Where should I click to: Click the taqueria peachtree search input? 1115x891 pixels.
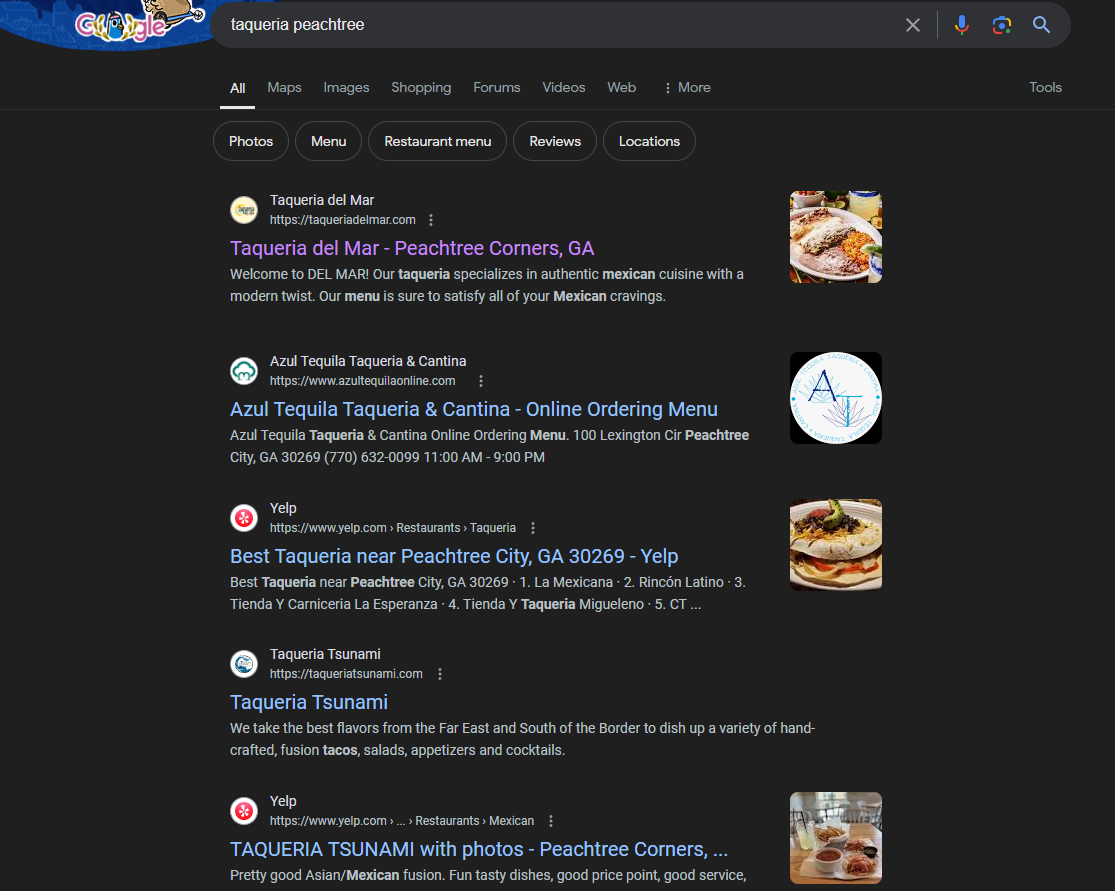point(555,25)
